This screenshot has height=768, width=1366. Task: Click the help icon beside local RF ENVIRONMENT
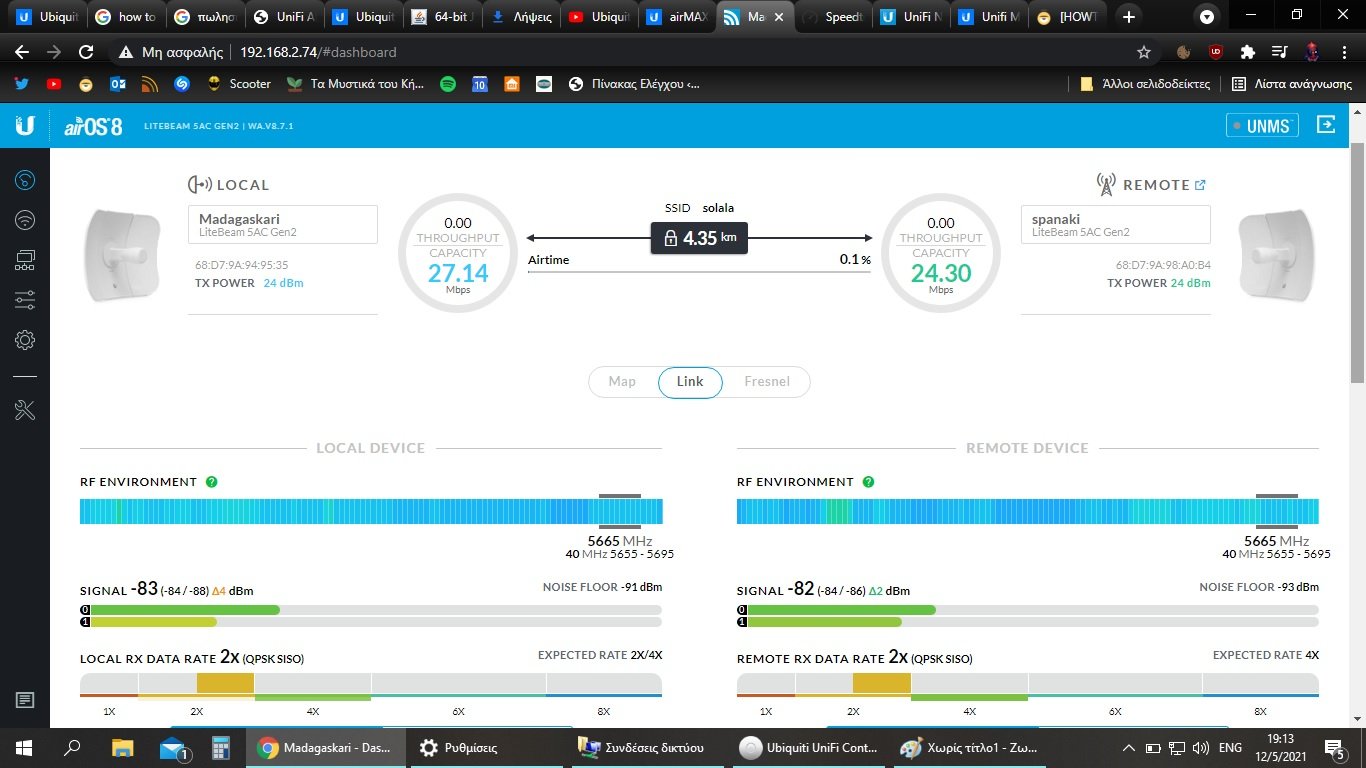212,482
